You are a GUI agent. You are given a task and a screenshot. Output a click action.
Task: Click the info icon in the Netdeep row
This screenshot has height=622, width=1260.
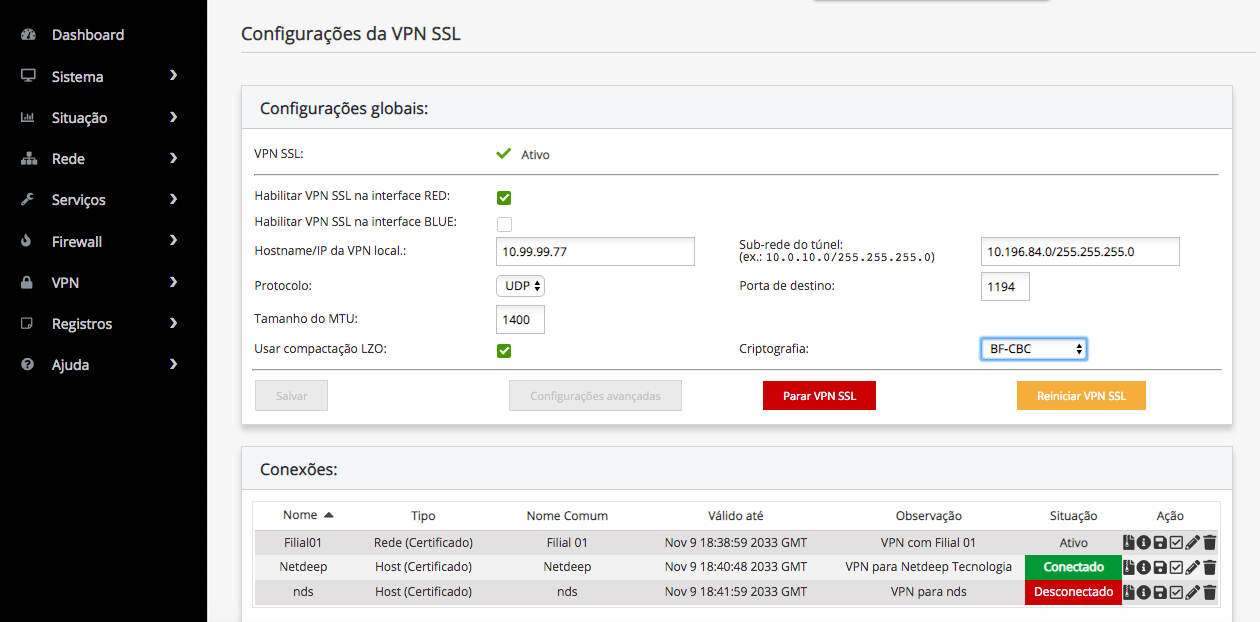click(1144, 568)
